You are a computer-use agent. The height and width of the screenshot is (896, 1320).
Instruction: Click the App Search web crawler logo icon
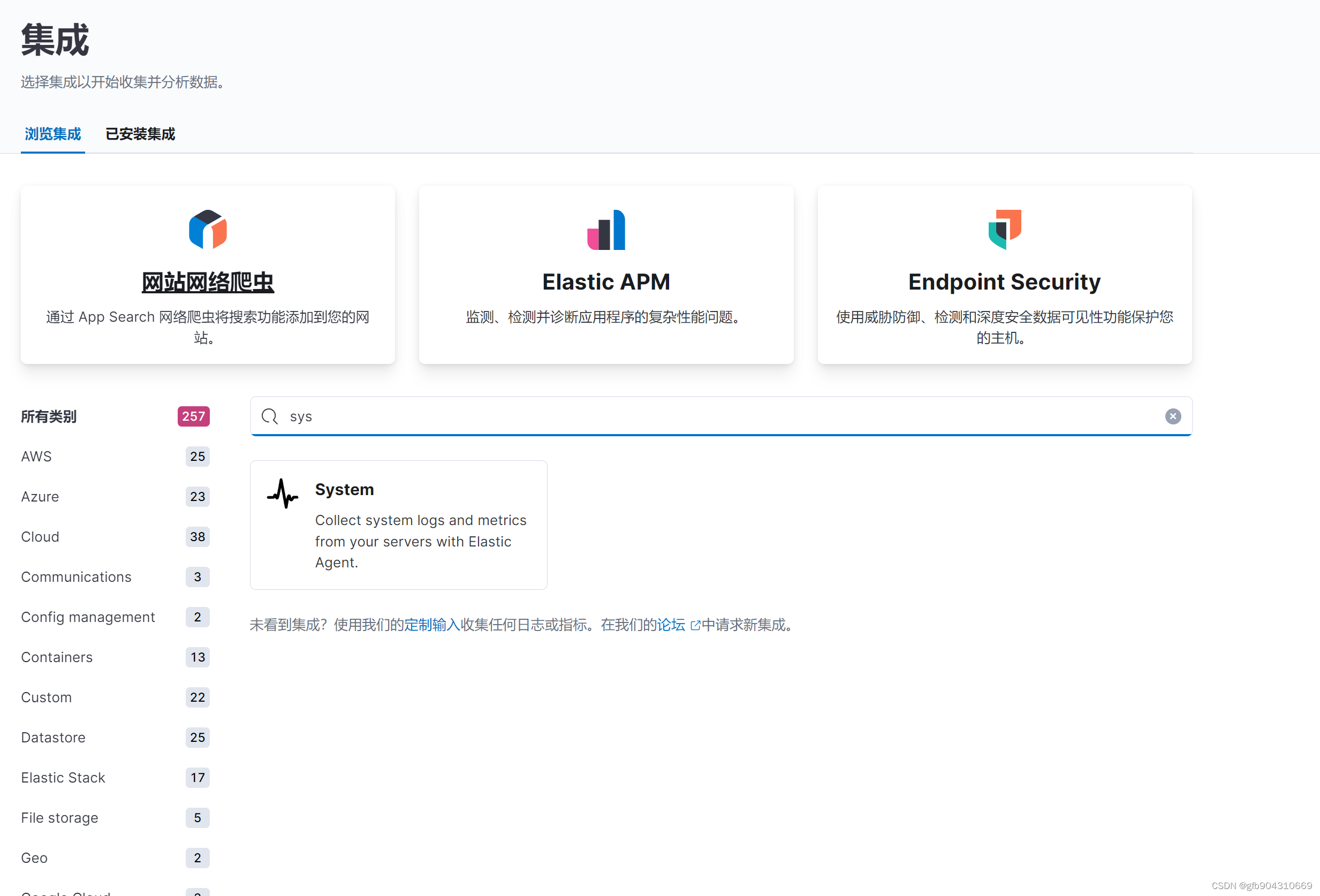(x=208, y=230)
